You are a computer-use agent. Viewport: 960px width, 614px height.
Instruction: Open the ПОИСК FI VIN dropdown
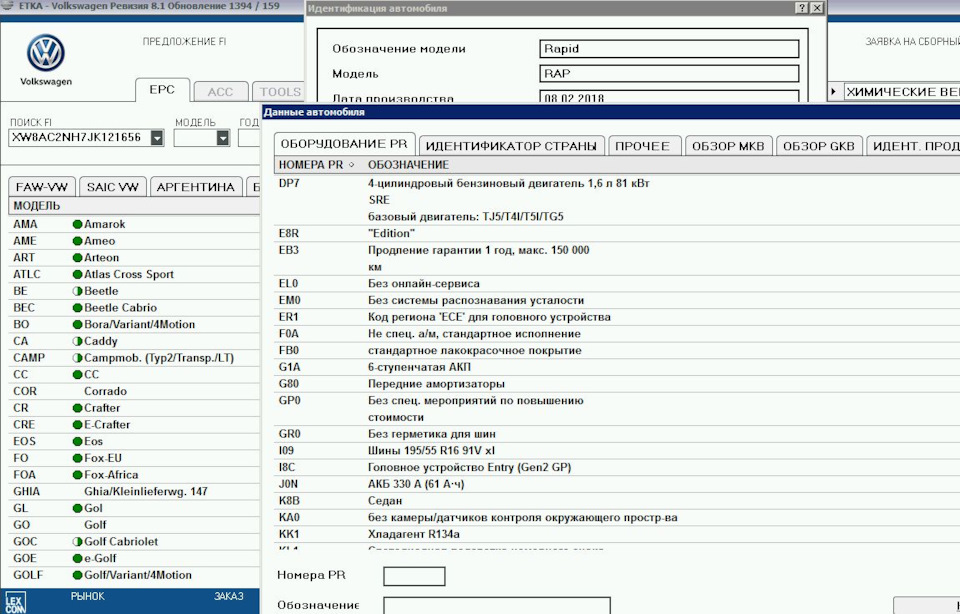pyautogui.click(x=157, y=138)
